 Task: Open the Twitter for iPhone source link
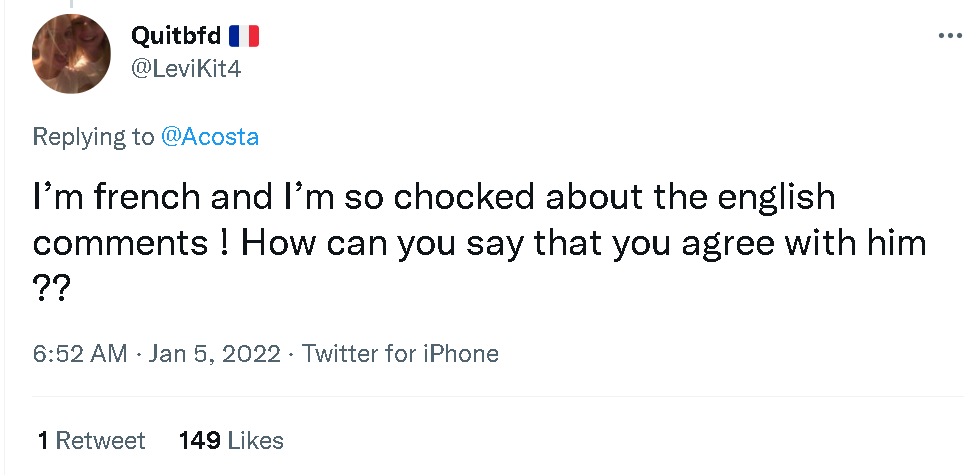(x=400, y=353)
